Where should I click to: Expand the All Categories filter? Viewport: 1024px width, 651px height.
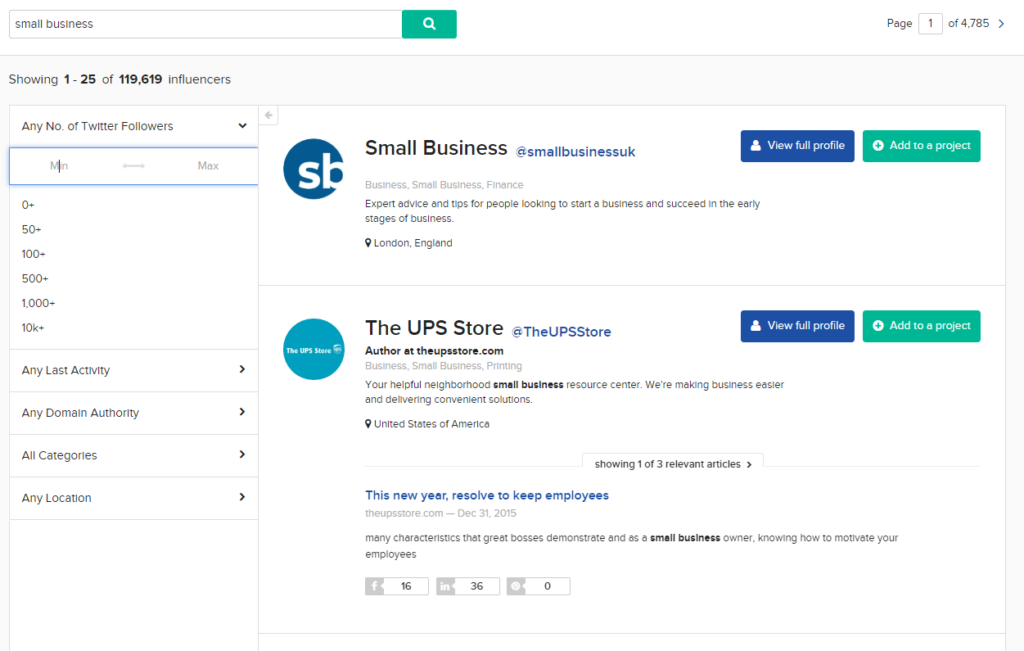click(242, 455)
